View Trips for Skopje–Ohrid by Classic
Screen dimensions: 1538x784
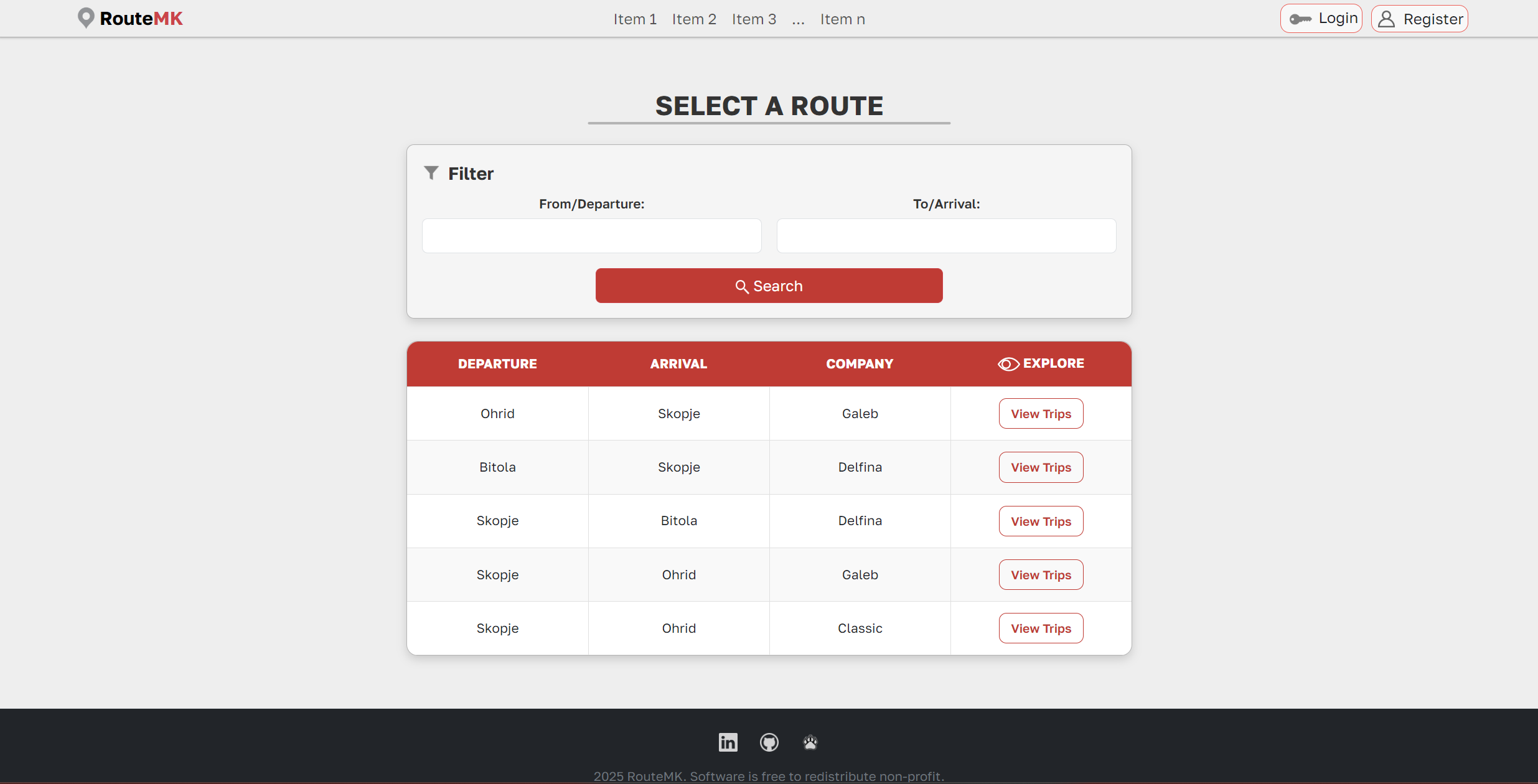(1041, 628)
